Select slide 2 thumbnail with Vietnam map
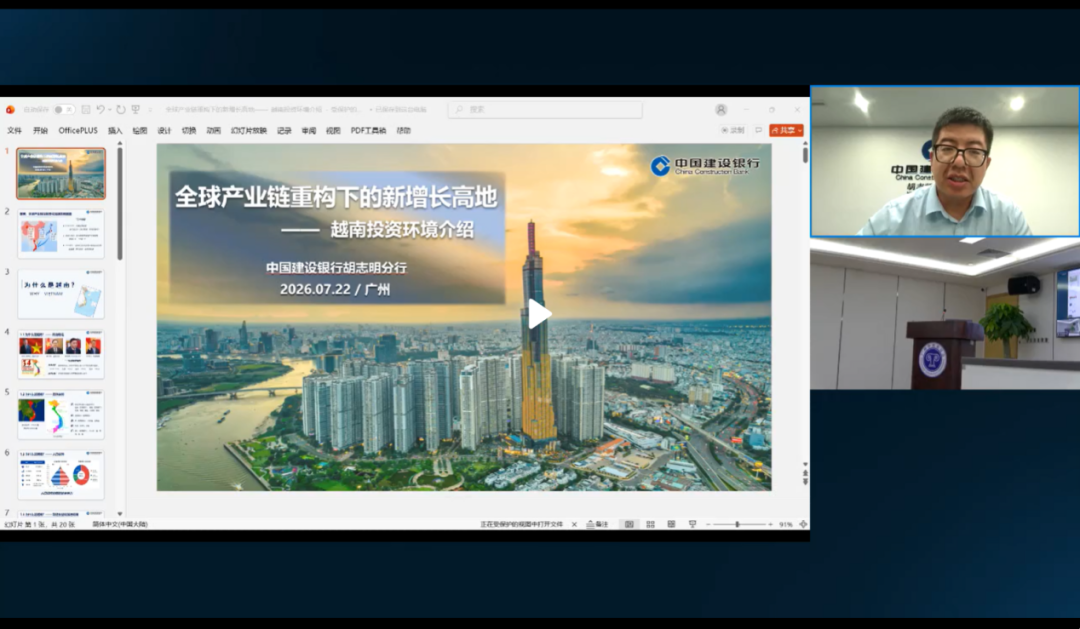Viewport: 1080px width, 629px height. point(61,234)
